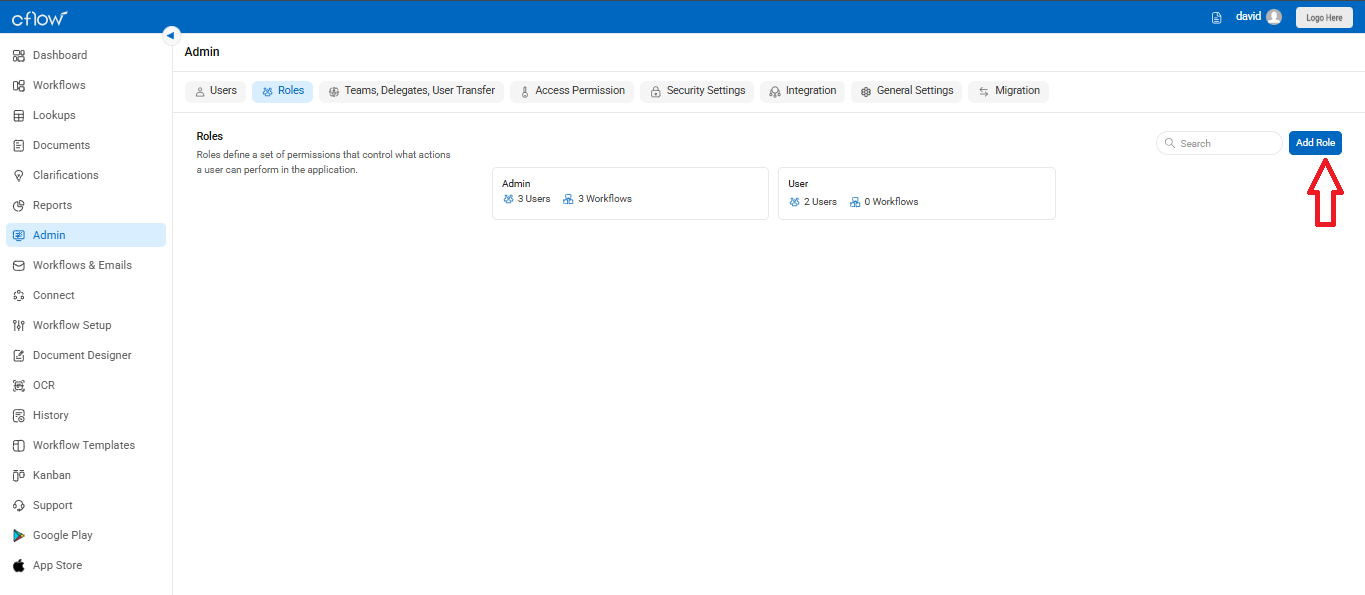
Task: Select the OCR menu item
Action: tap(86, 385)
